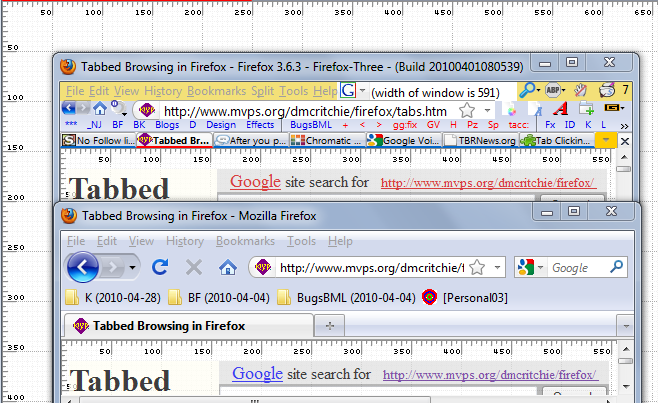The image size is (658, 403).
Task: Open the BF (2010-04-04) bookmark folder
Action: [x=219, y=298]
